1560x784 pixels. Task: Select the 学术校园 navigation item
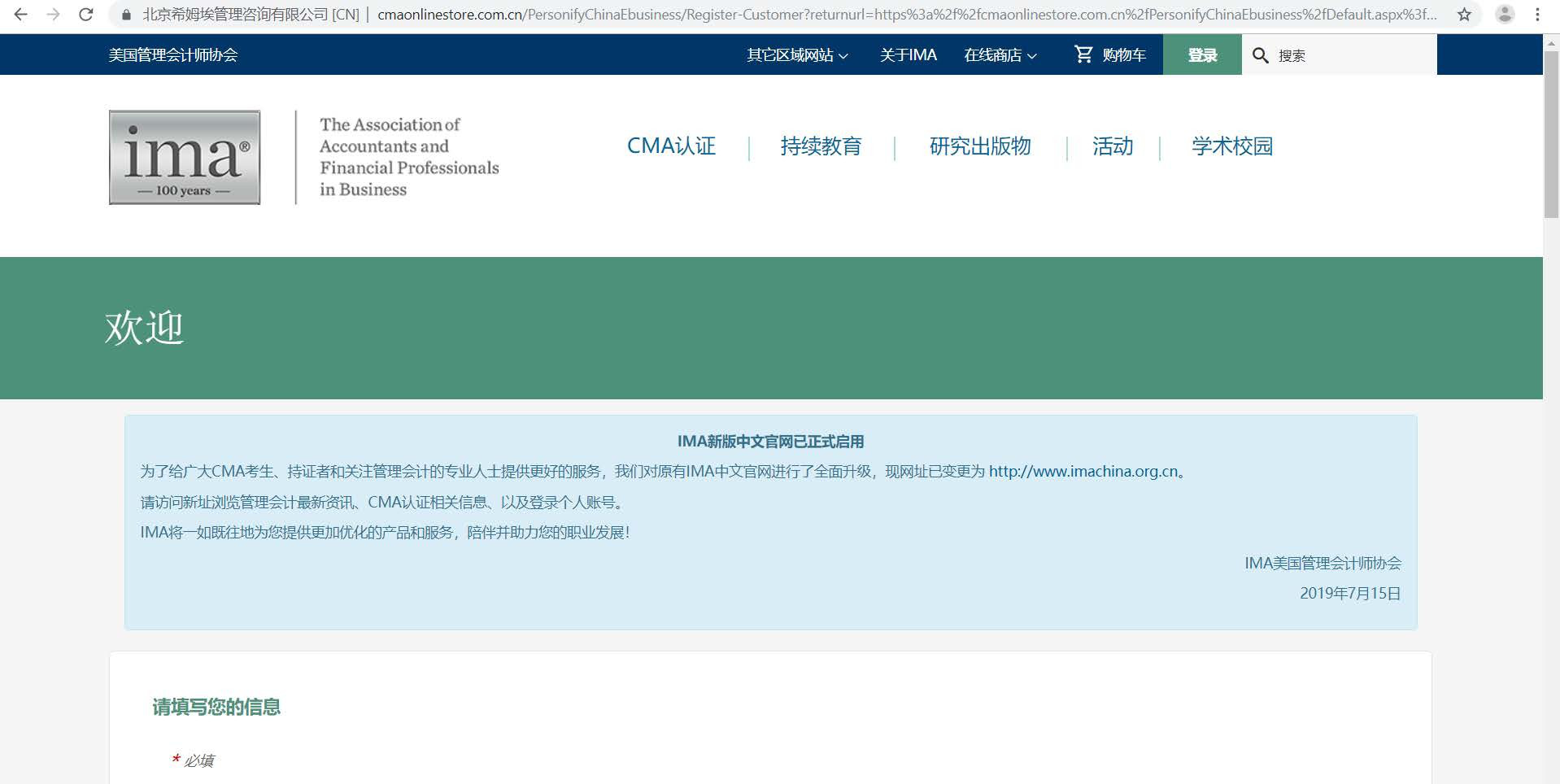pyautogui.click(x=1230, y=146)
